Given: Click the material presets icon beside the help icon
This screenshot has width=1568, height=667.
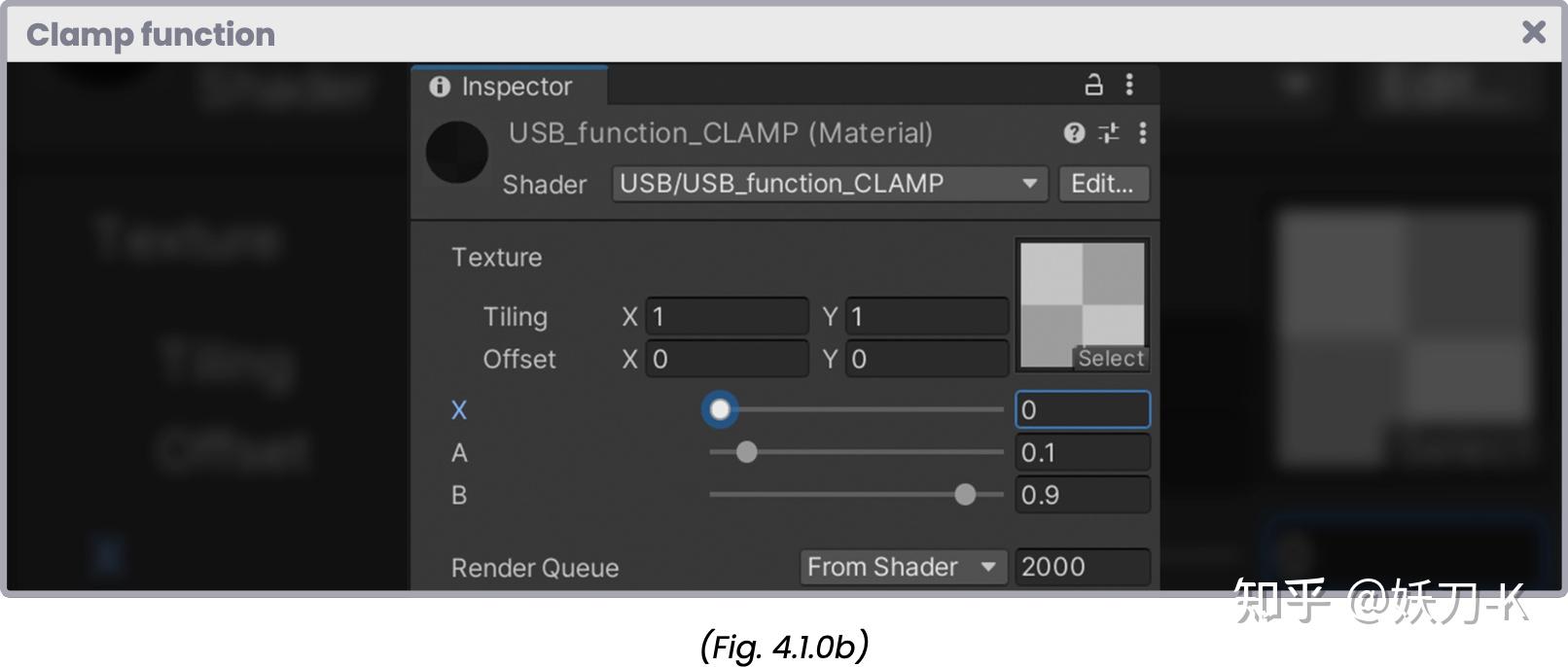Looking at the screenshot, I should [x=1108, y=133].
